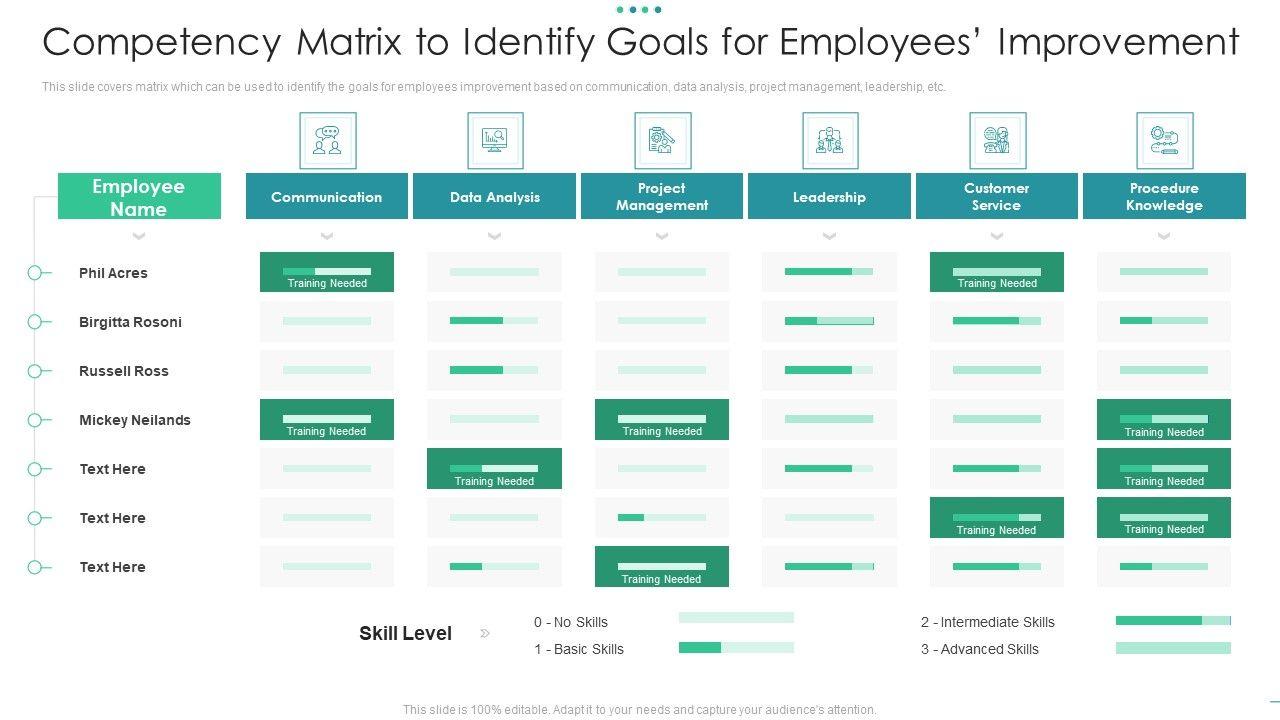Expand the chevron under Customer Service header
The height and width of the screenshot is (720, 1280).
click(x=997, y=236)
